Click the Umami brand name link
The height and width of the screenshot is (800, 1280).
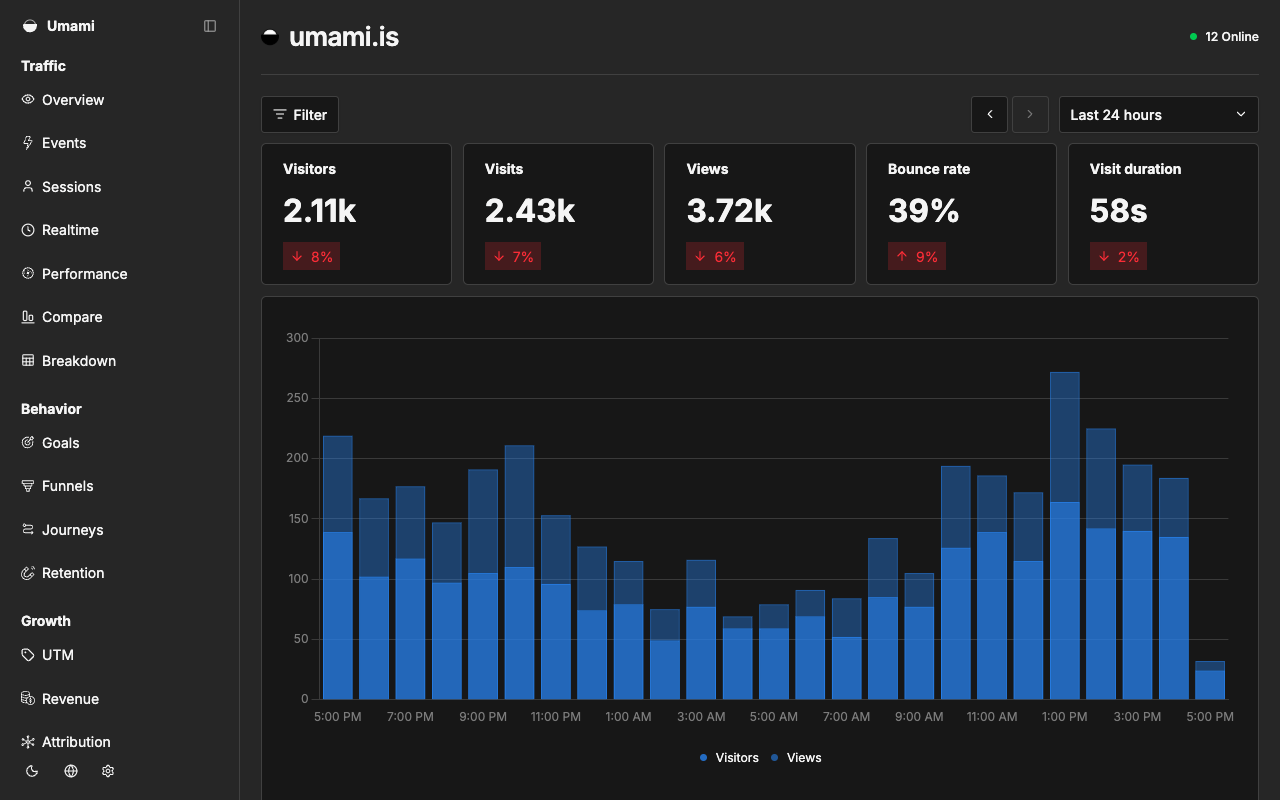pyautogui.click(x=71, y=26)
